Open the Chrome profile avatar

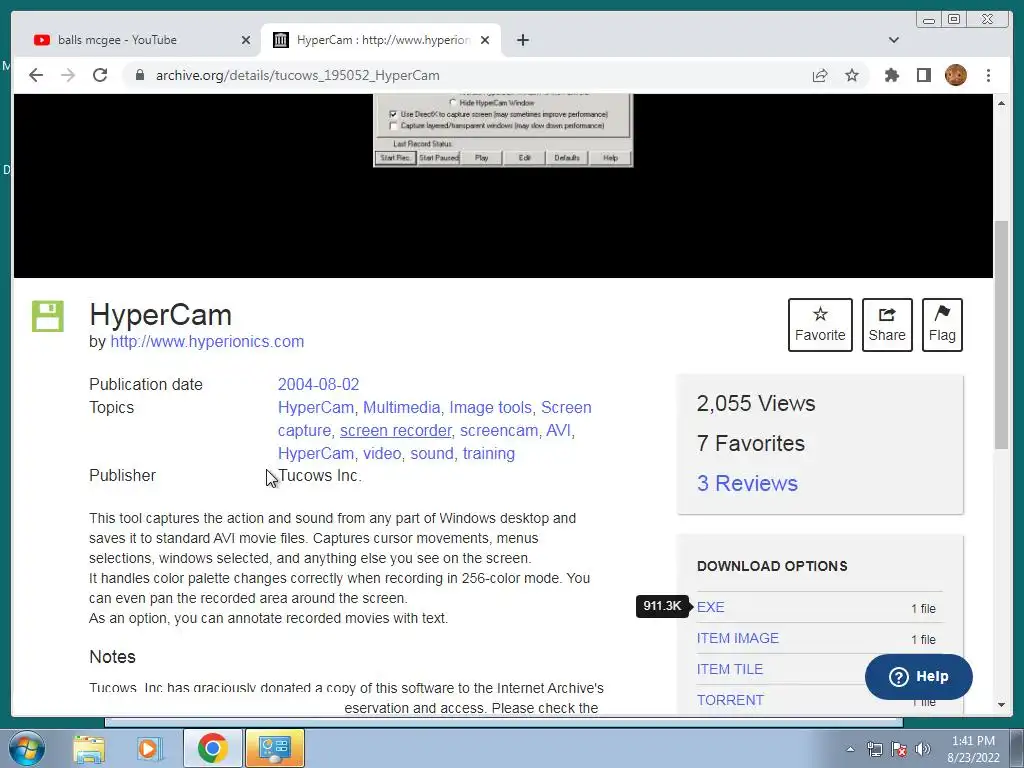tap(955, 75)
